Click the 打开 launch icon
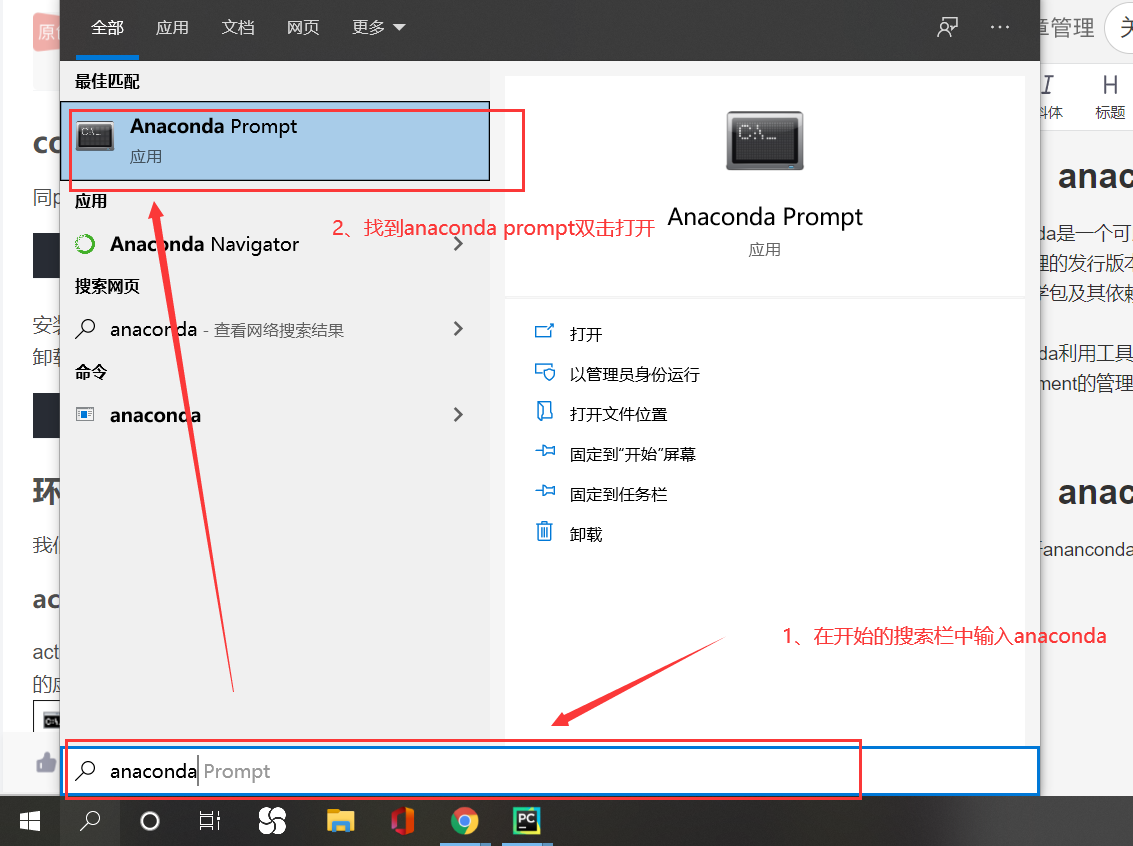This screenshot has height=846, width=1133. (x=544, y=332)
